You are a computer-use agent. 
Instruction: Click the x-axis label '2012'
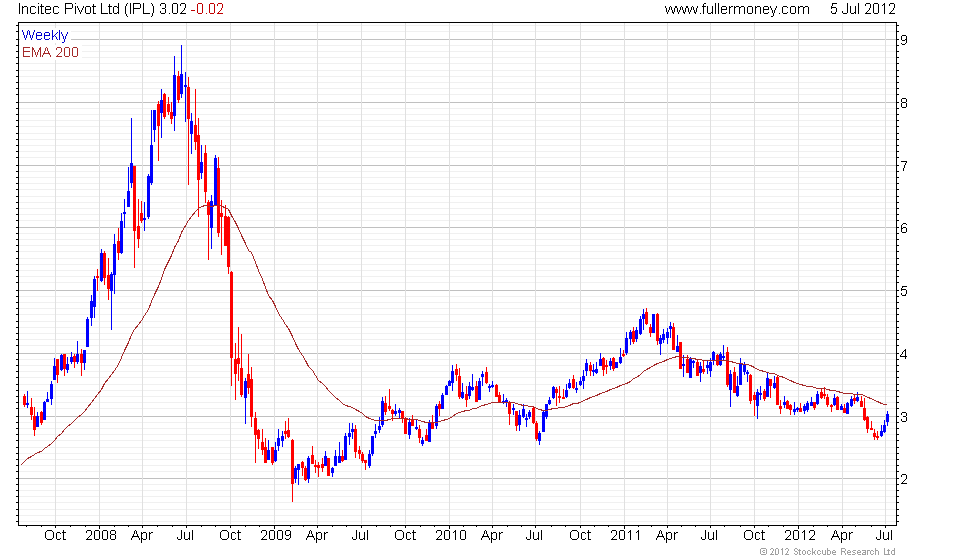tap(800, 536)
